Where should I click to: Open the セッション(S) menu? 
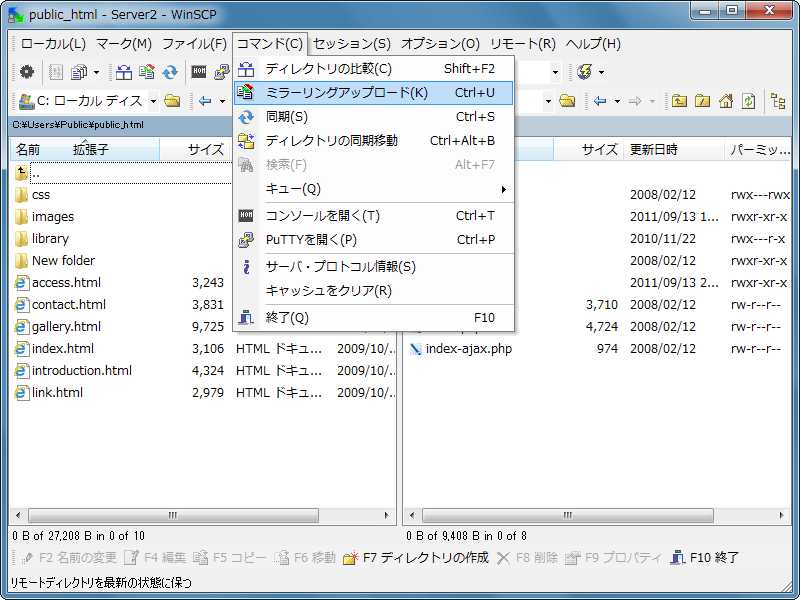[x=352, y=44]
